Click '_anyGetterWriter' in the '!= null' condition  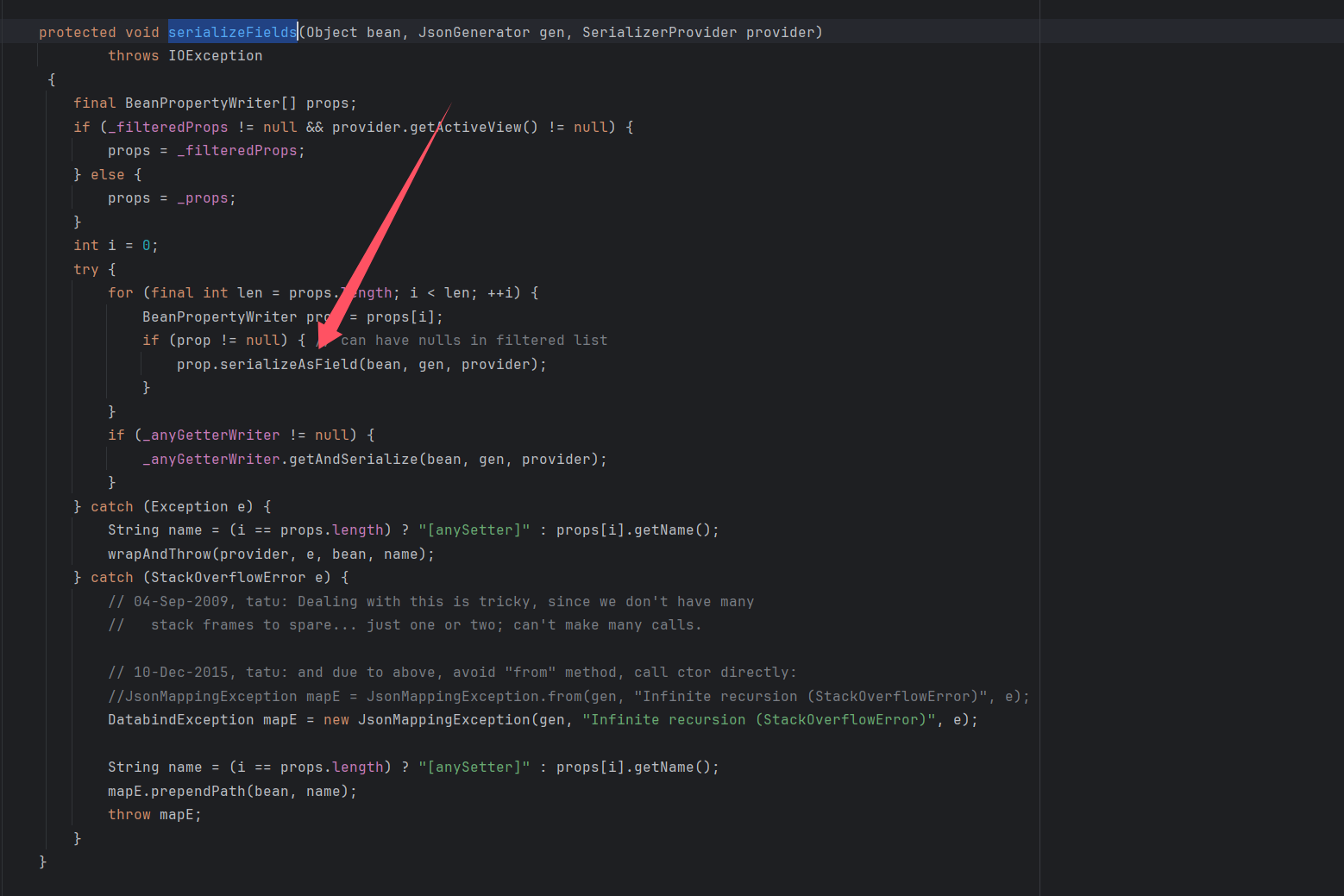(x=211, y=435)
